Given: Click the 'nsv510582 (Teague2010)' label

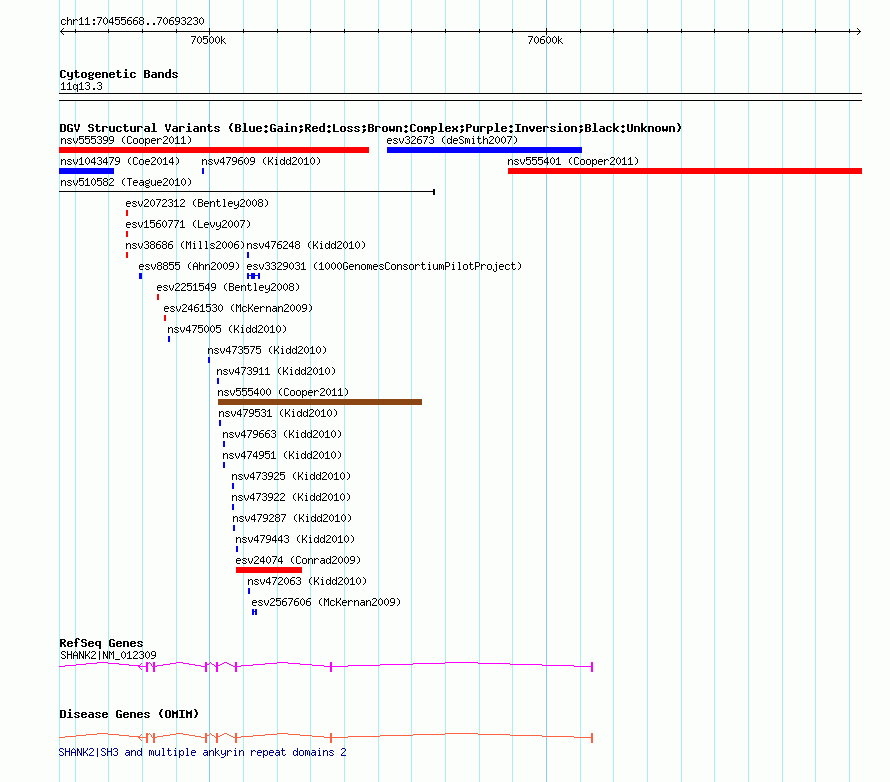Looking at the screenshot, I should tap(126, 182).
